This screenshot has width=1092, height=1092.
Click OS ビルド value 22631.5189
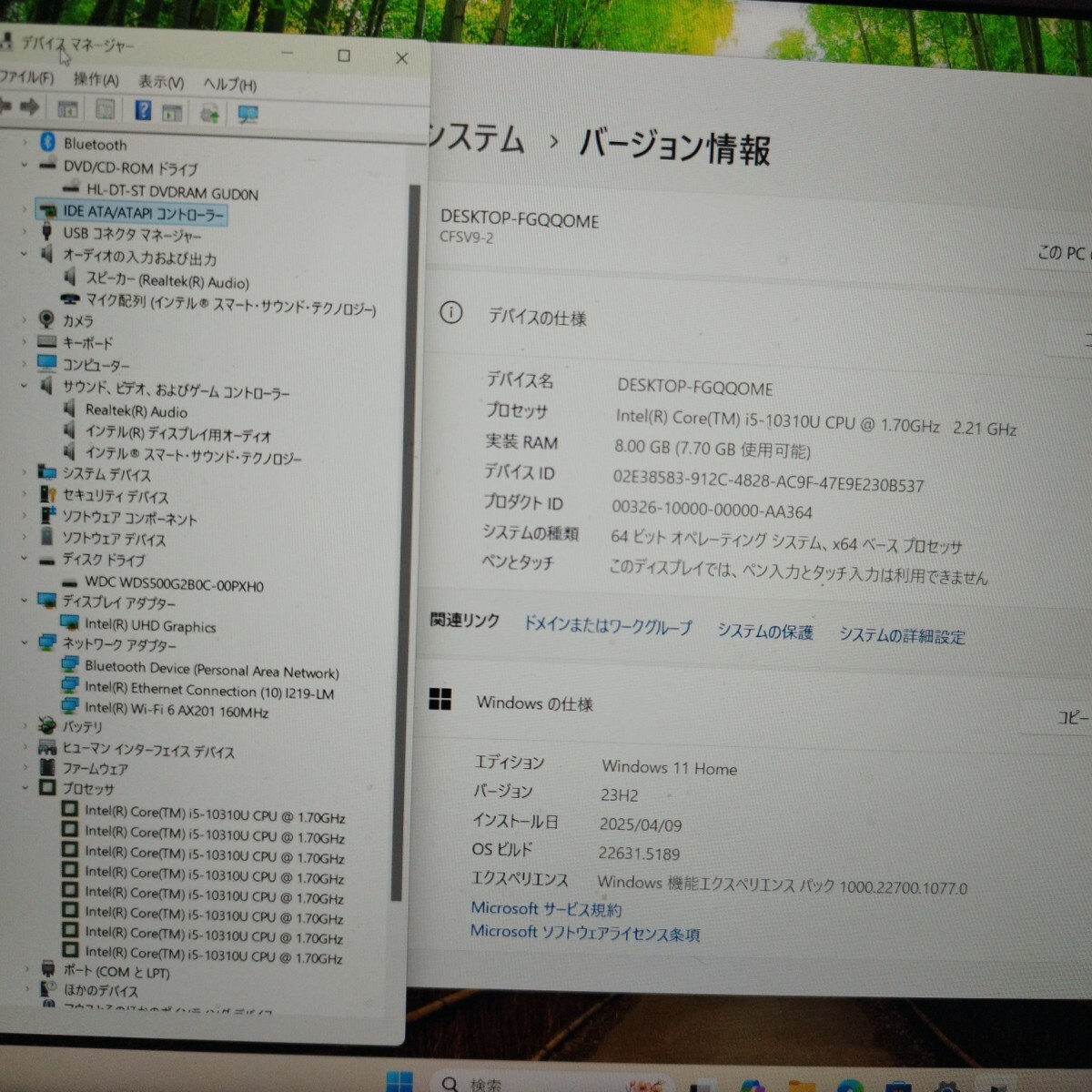pos(639,853)
